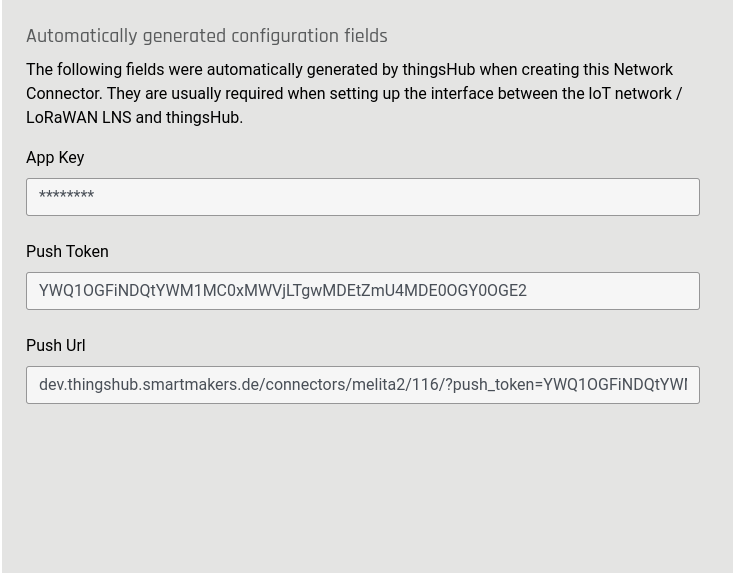The image size is (734, 573).
Task: Click the token value starting with YWQ1OGFi
Action: [x=282, y=291]
